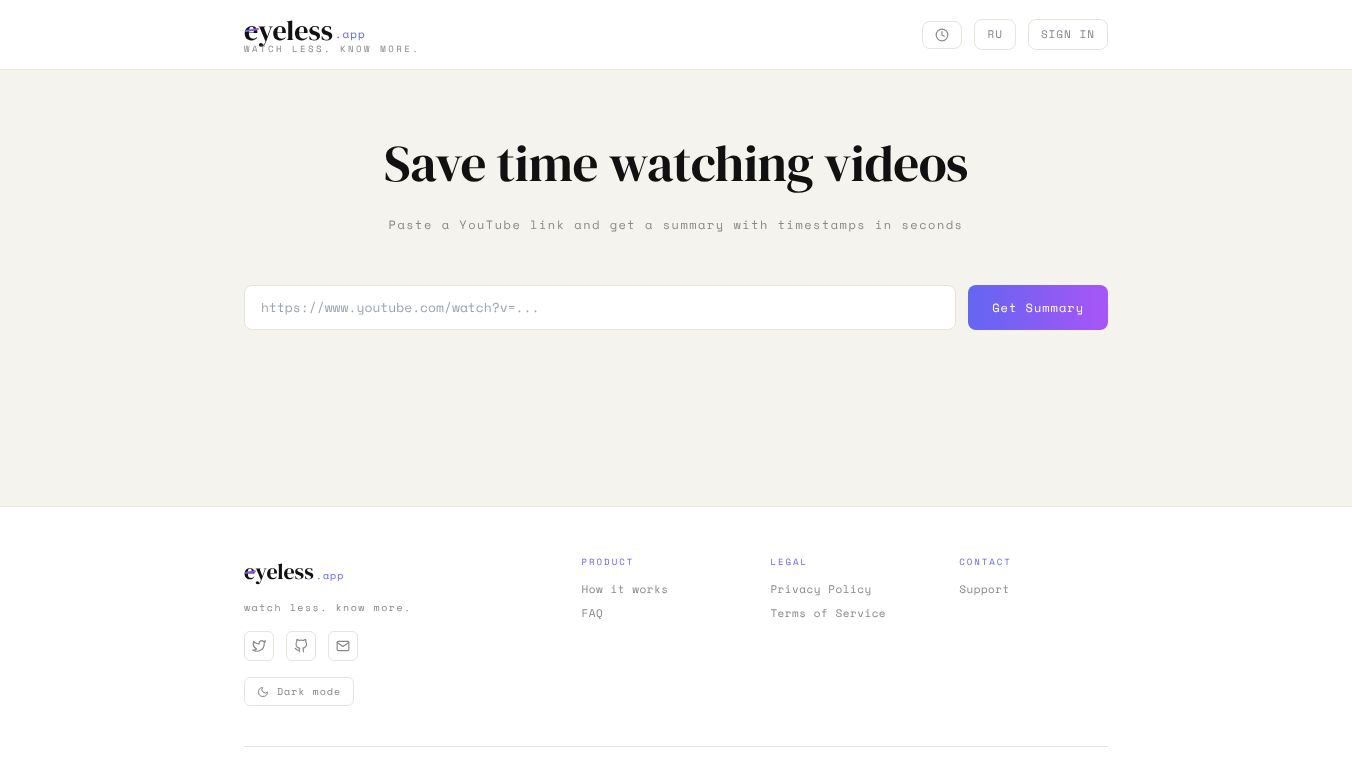This screenshot has height=760, width=1352.
Task: Toggle Dark mode
Action: pyautogui.click(x=299, y=692)
